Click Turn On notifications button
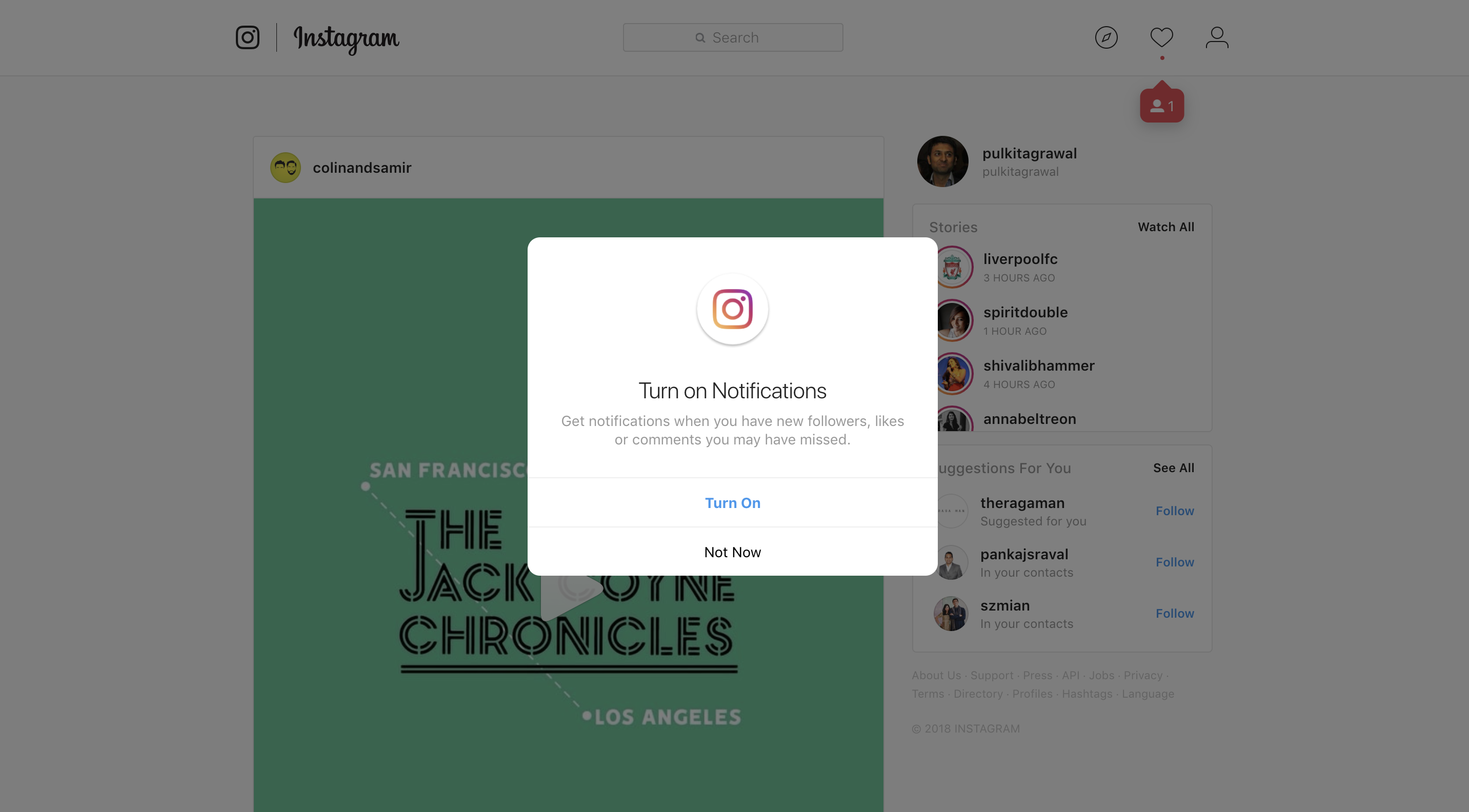Image resolution: width=1469 pixels, height=812 pixels. pos(732,502)
